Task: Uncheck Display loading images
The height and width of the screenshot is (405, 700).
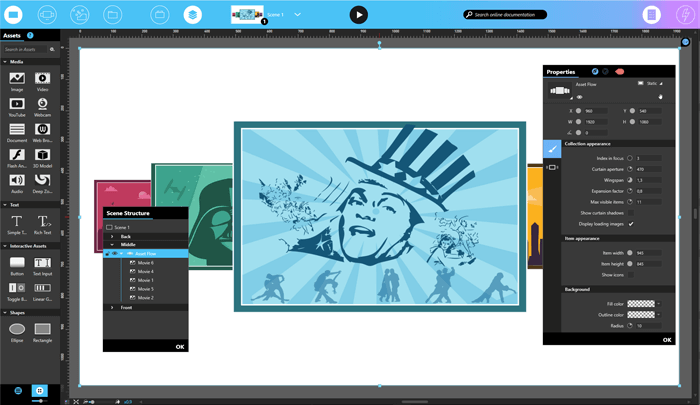Action: pyautogui.click(x=631, y=224)
